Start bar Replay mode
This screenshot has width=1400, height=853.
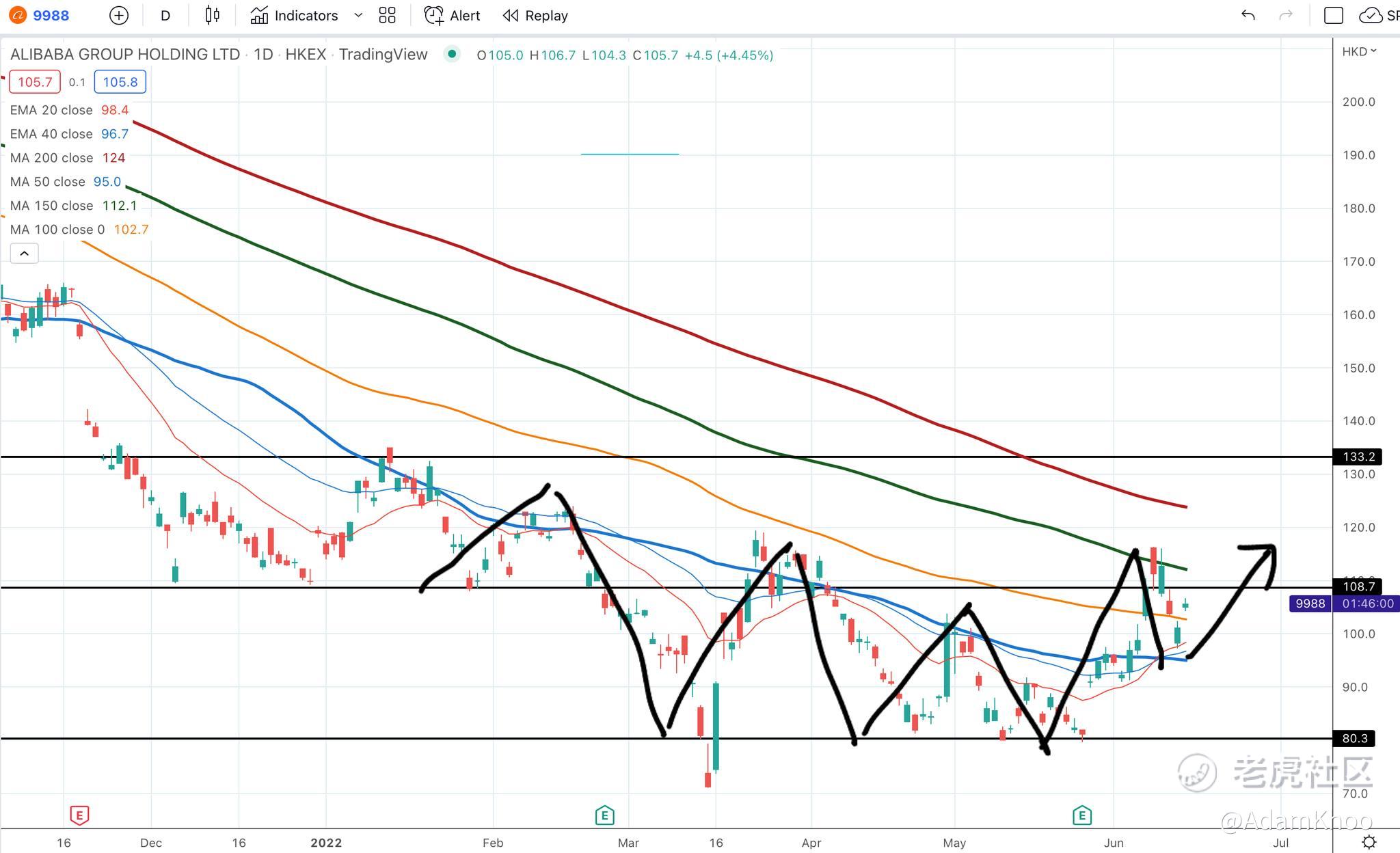tap(535, 16)
